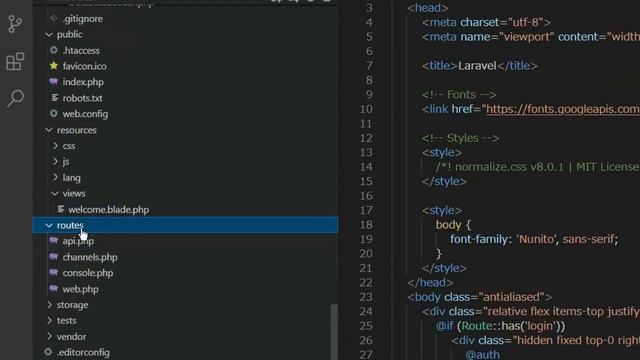640x360 pixels.
Task: Select the routes folder label
Action: pyautogui.click(x=70, y=225)
